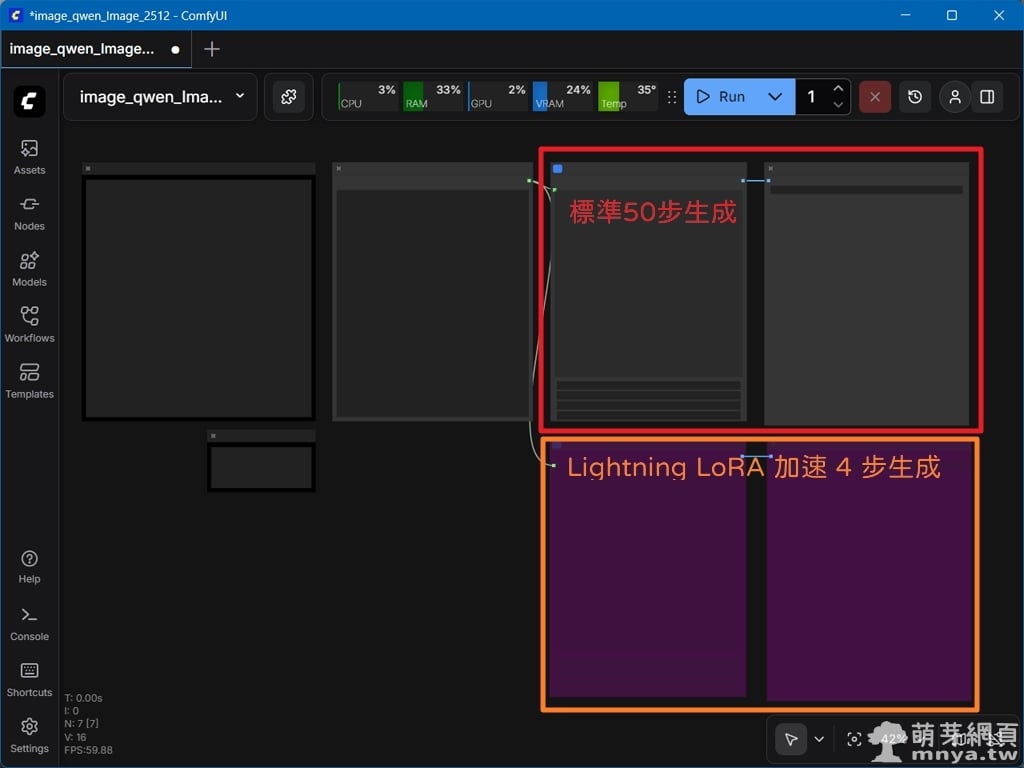Click fit view icon on canvas toolbar
The height and width of the screenshot is (768, 1024).
pos(854,739)
